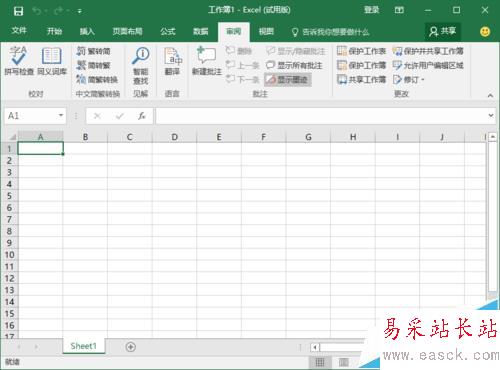Open the 文件 file tab

click(x=19, y=31)
